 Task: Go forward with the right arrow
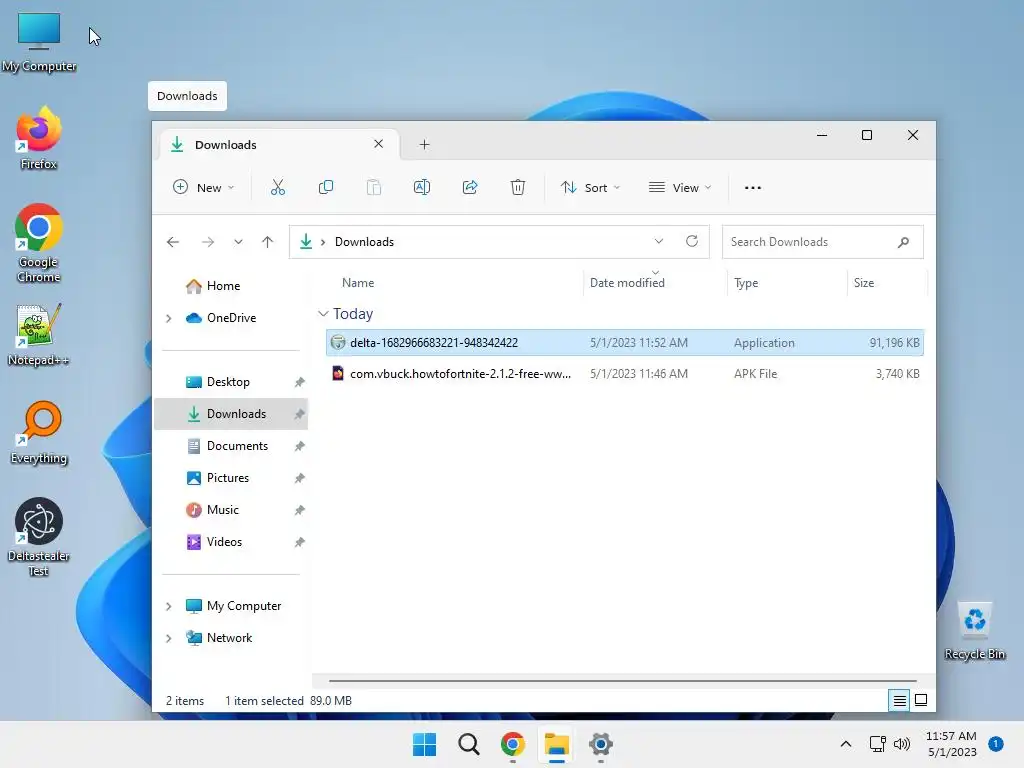tap(208, 242)
